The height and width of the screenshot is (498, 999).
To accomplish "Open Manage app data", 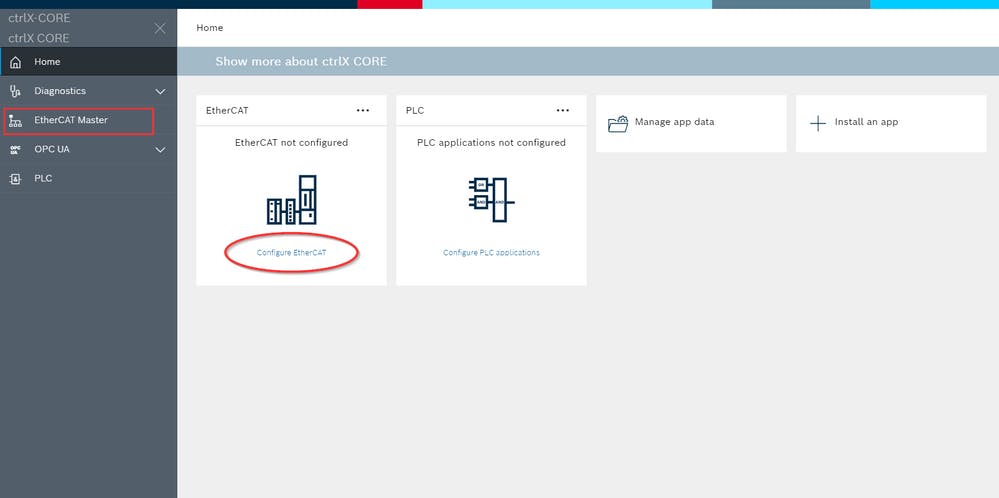I will [691, 124].
